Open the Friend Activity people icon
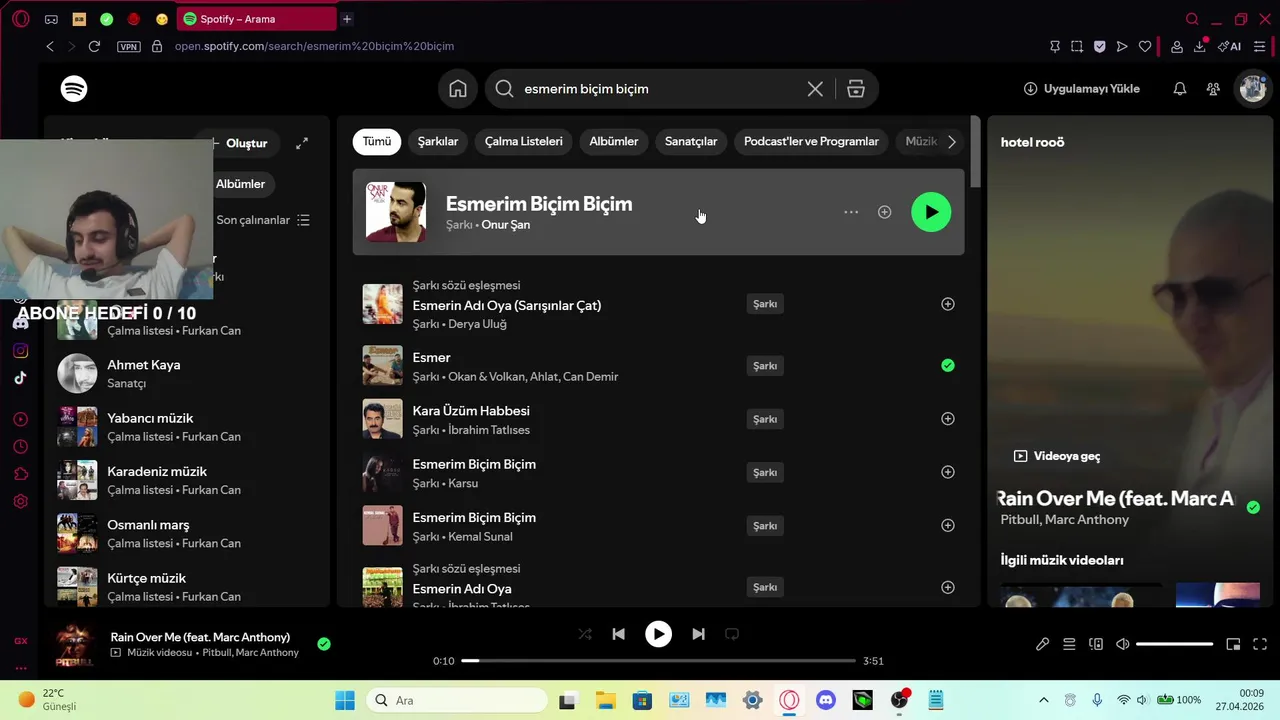1280x720 pixels. pos(1213,89)
